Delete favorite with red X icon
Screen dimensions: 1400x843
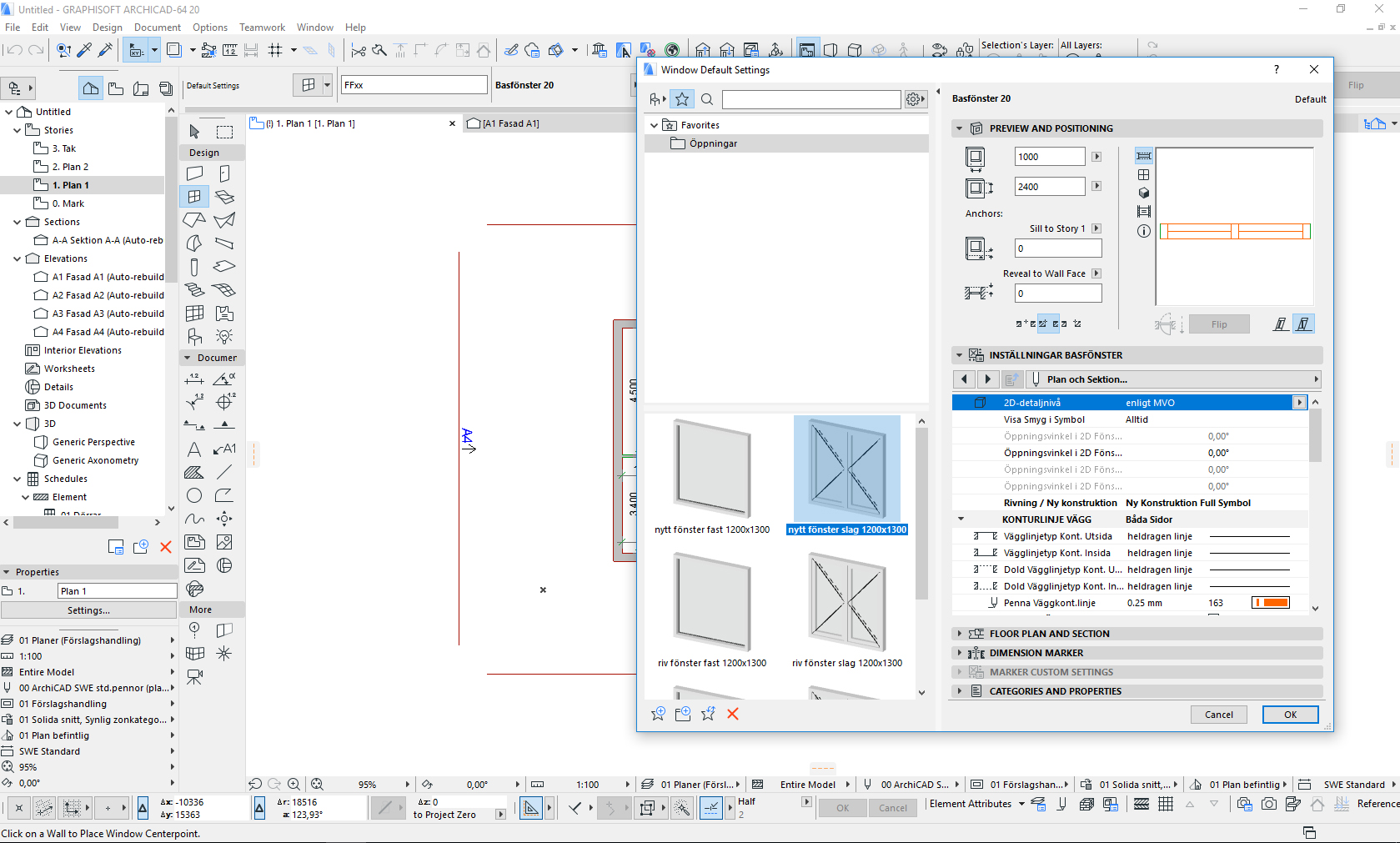coord(733,714)
